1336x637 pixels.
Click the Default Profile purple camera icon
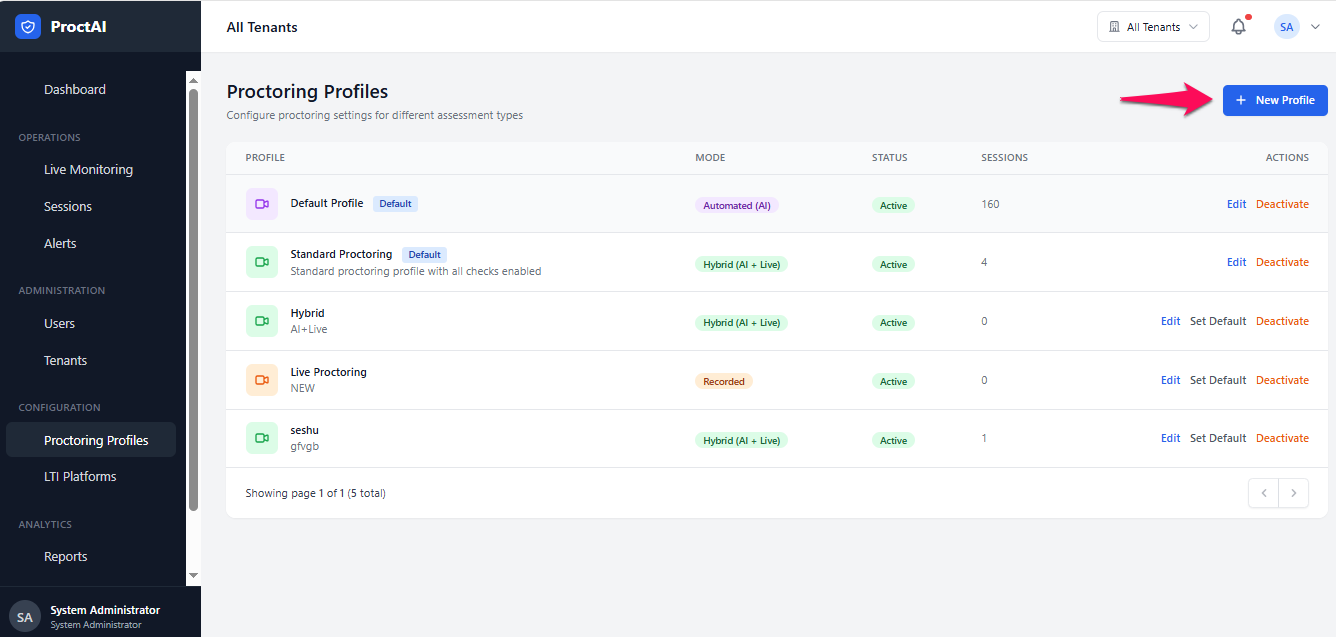click(x=262, y=204)
